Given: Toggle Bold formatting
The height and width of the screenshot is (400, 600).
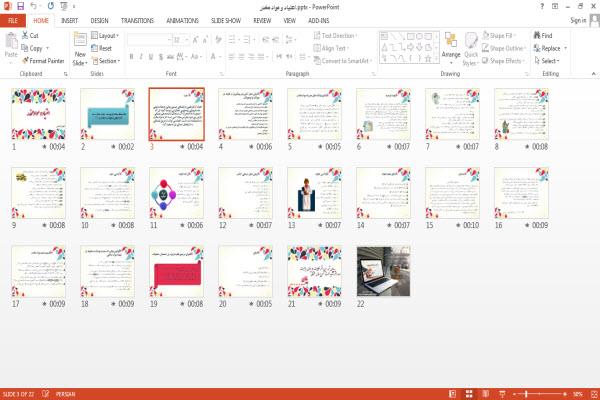Looking at the screenshot, I should pyautogui.click(x=132, y=57).
